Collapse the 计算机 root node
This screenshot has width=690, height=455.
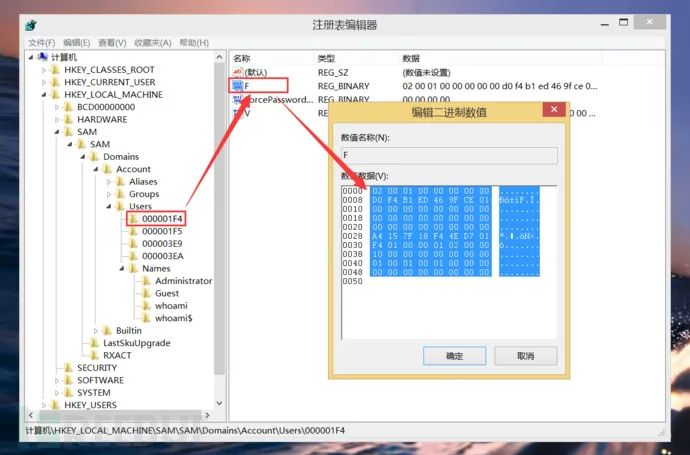coord(31,57)
